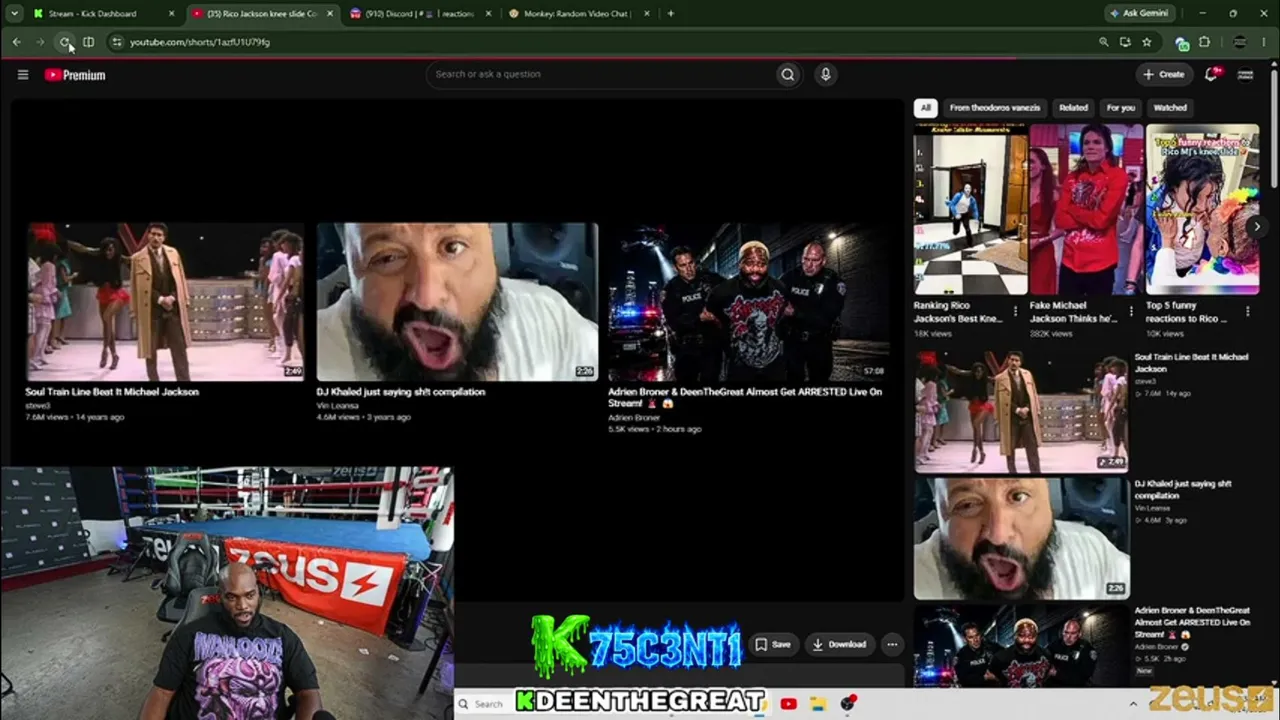Open Adrien Broner ARRESTED stream title link
This screenshot has width=1280, height=720.
[745, 397]
